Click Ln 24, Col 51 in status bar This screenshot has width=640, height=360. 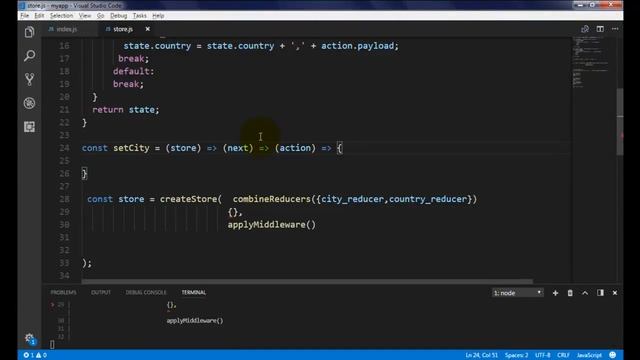482,355
